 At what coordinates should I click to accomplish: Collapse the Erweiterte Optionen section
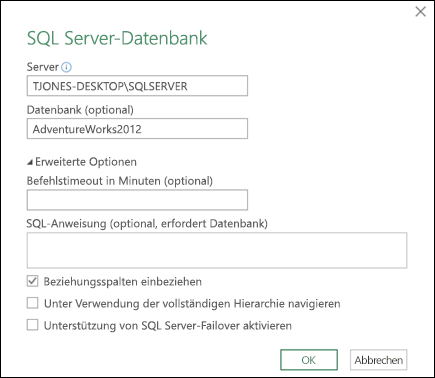tap(30, 162)
